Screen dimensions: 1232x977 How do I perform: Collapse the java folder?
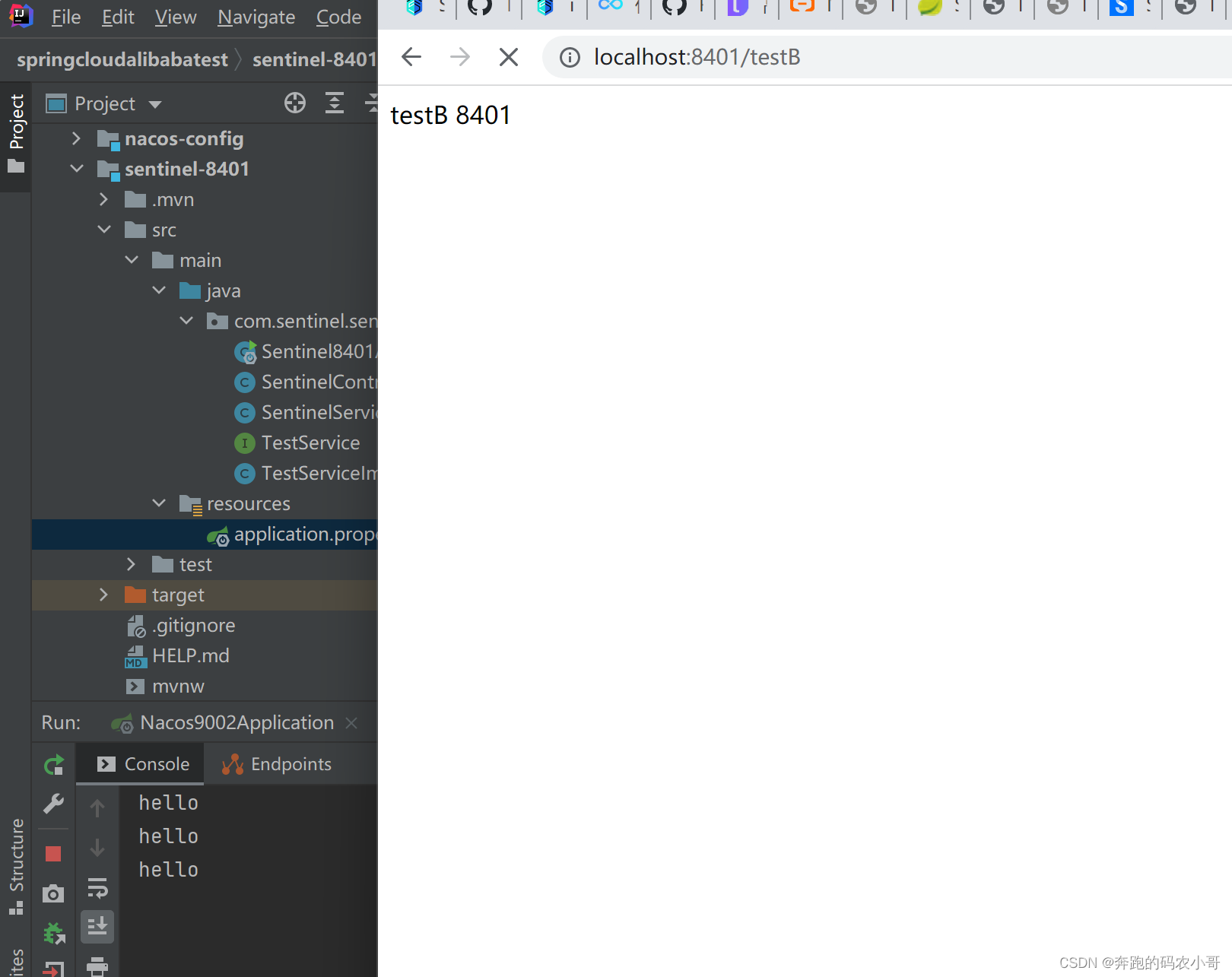(x=158, y=290)
